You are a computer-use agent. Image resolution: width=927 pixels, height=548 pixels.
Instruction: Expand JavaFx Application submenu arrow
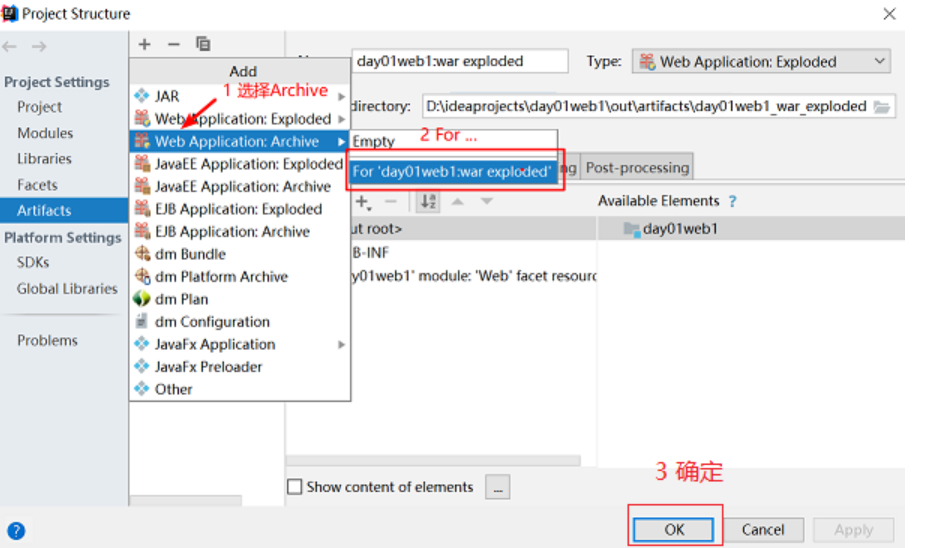(x=341, y=344)
